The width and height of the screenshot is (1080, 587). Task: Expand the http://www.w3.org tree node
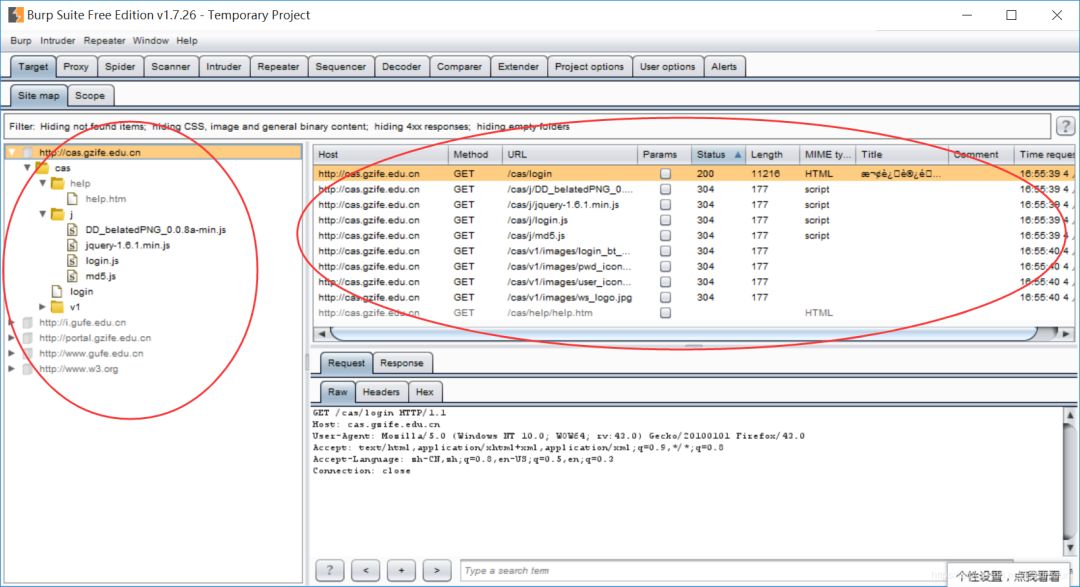(11, 369)
